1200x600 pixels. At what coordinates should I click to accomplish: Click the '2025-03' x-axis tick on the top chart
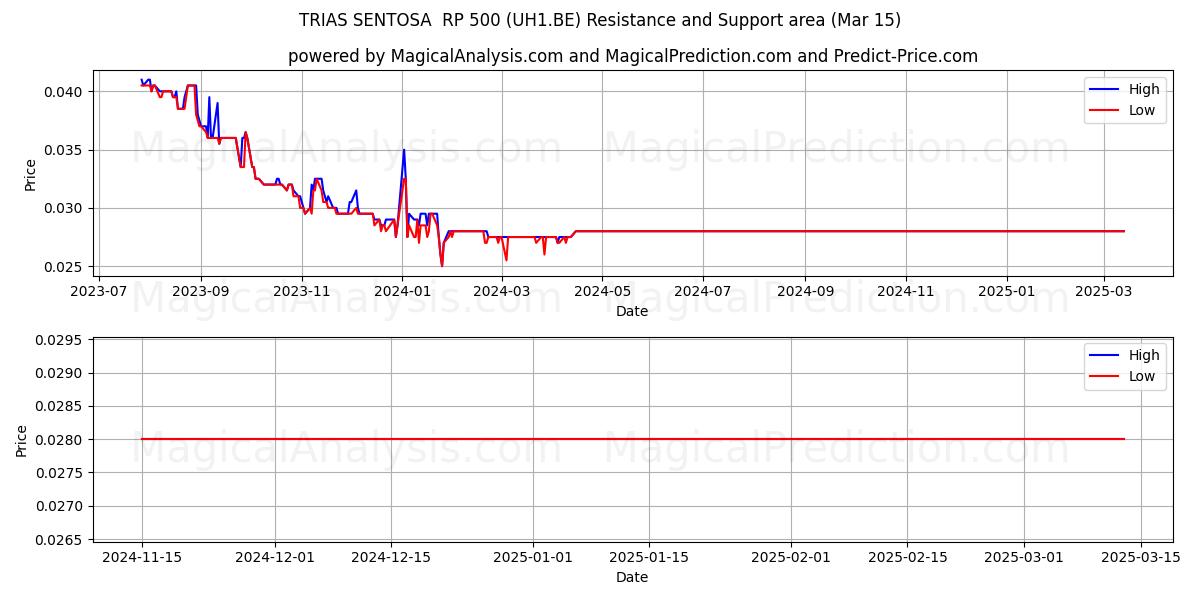pyautogui.click(x=1103, y=292)
